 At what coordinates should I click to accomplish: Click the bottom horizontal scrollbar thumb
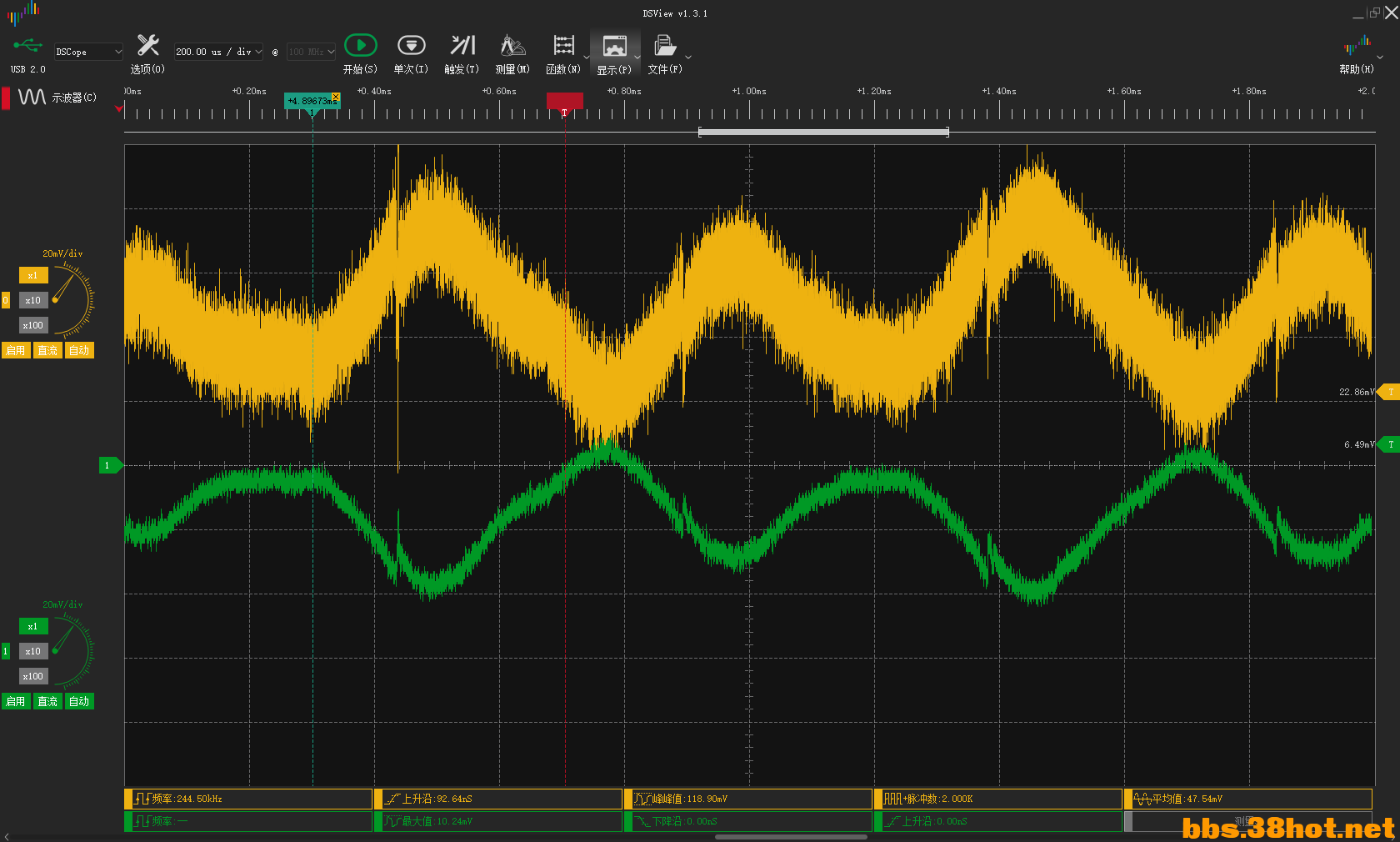[791, 836]
